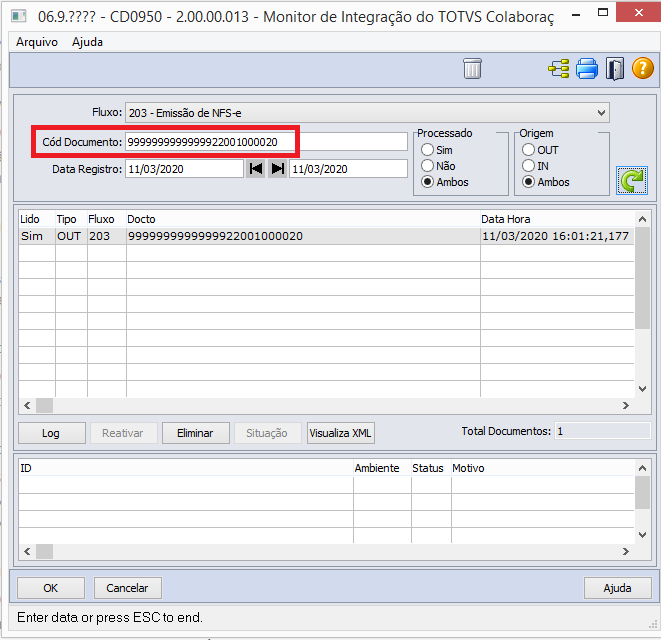The width and height of the screenshot is (661, 640).
Task: Click the green refresh arrow button
Action: (x=631, y=180)
